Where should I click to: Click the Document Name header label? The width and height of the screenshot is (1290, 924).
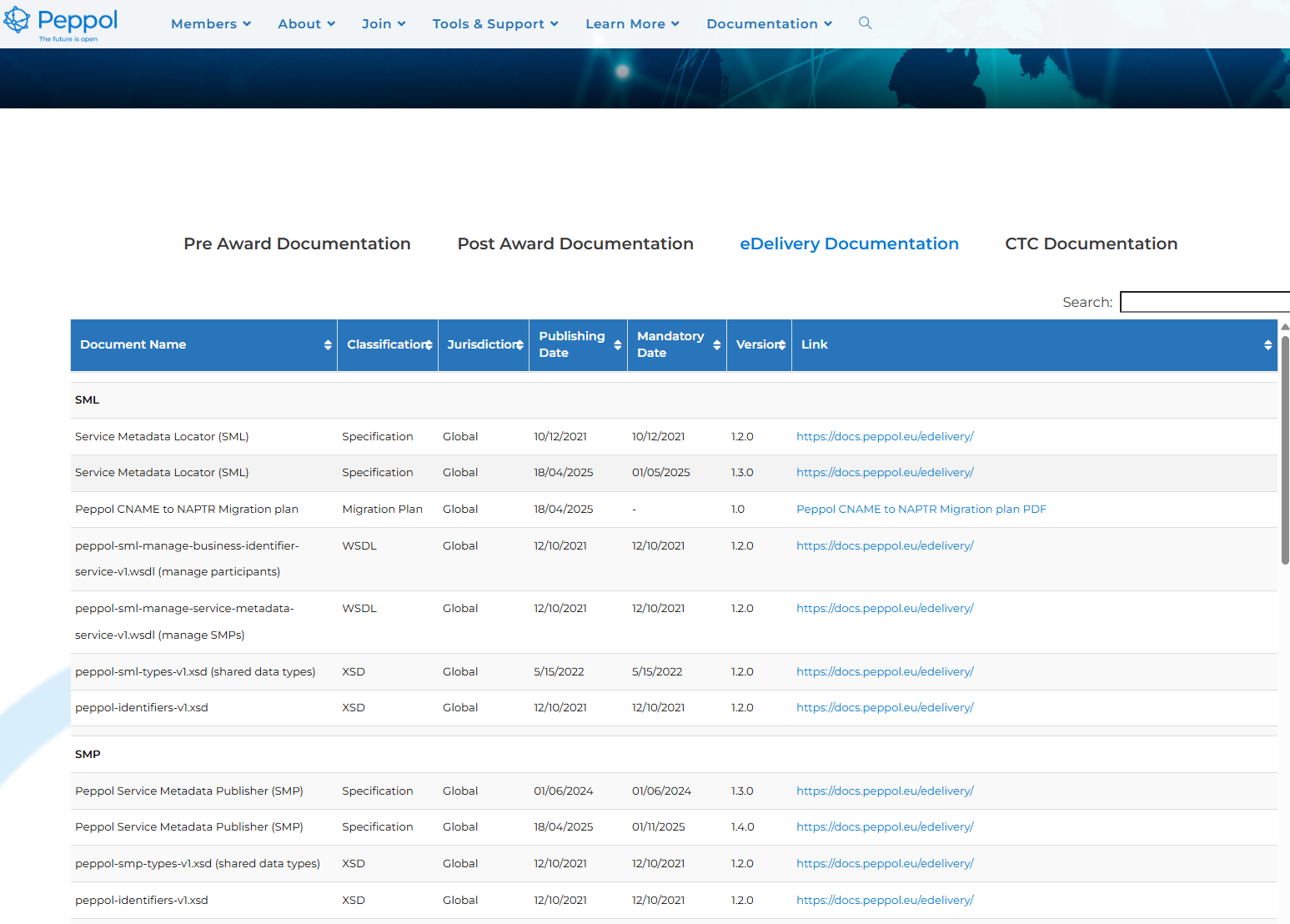pyautogui.click(x=133, y=344)
